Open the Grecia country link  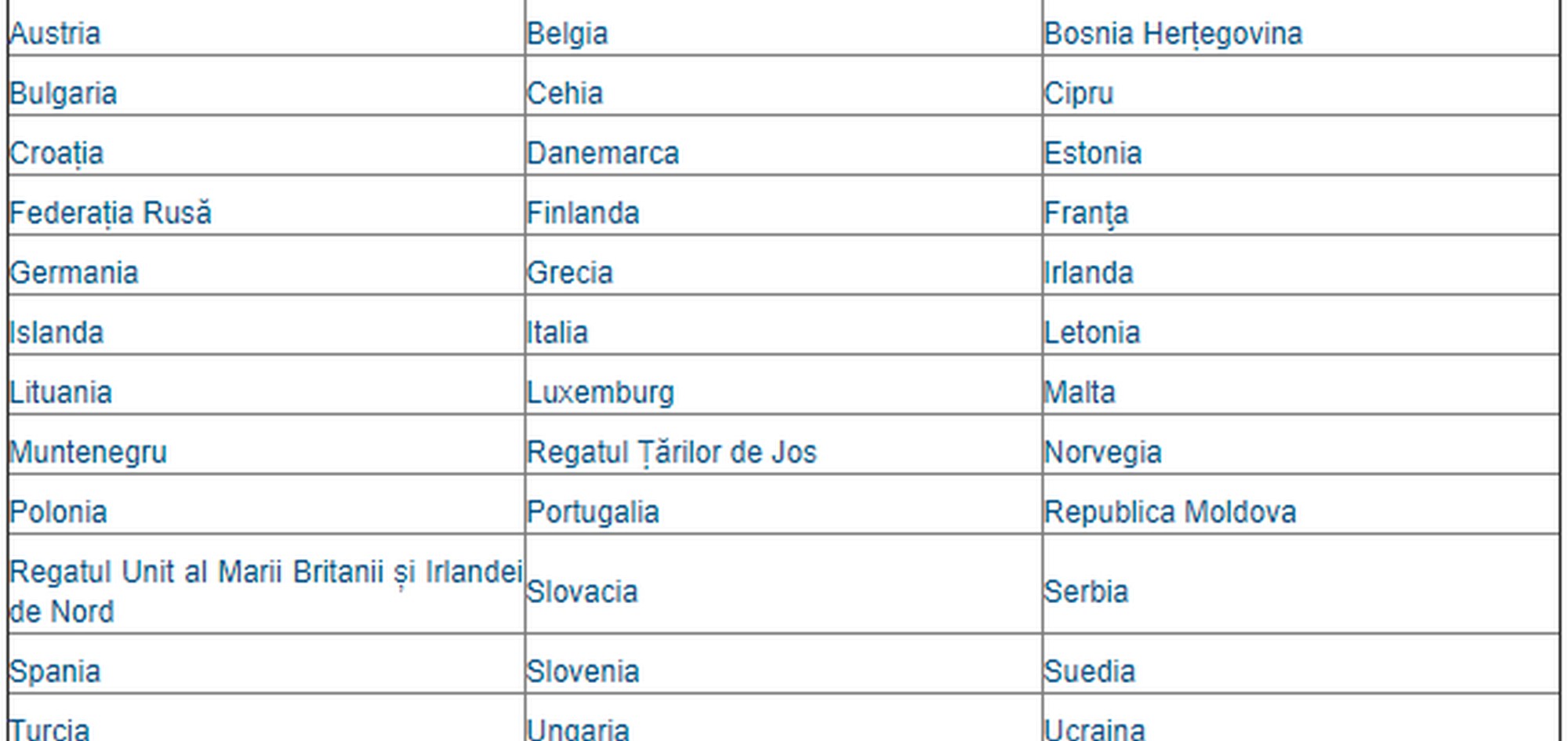click(x=569, y=273)
